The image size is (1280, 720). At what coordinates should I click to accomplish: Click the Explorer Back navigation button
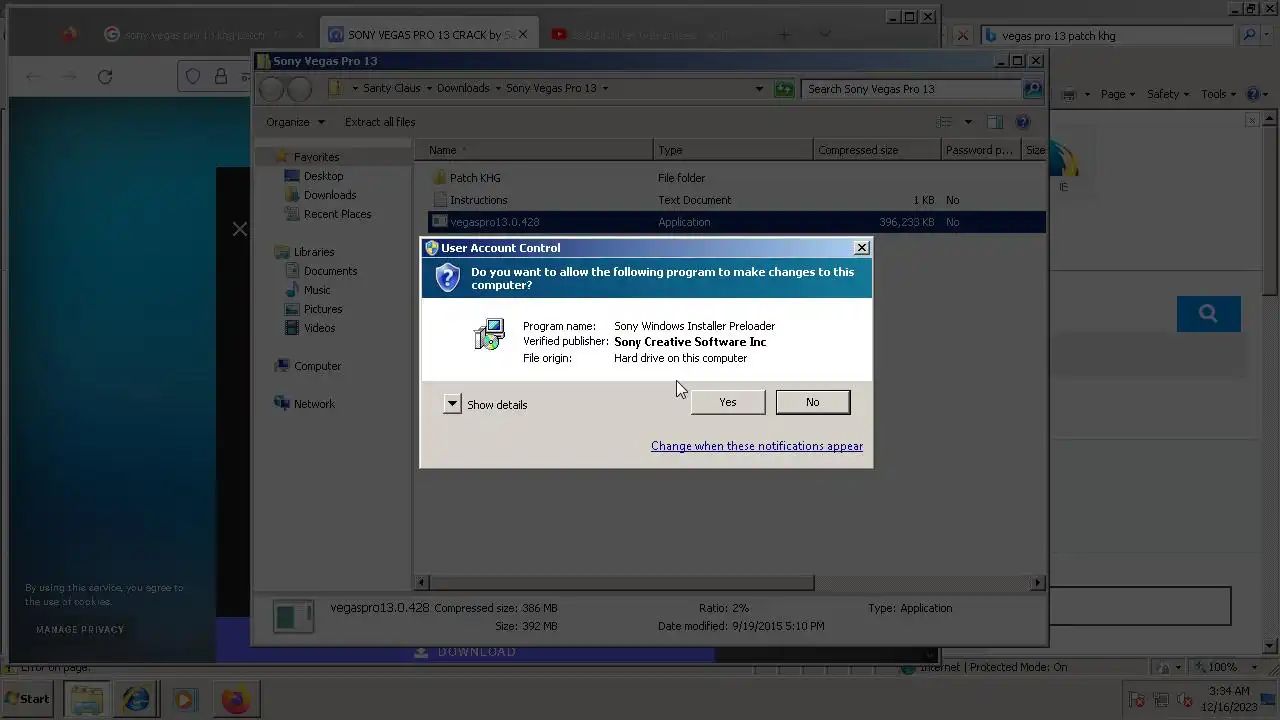(x=271, y=89)
